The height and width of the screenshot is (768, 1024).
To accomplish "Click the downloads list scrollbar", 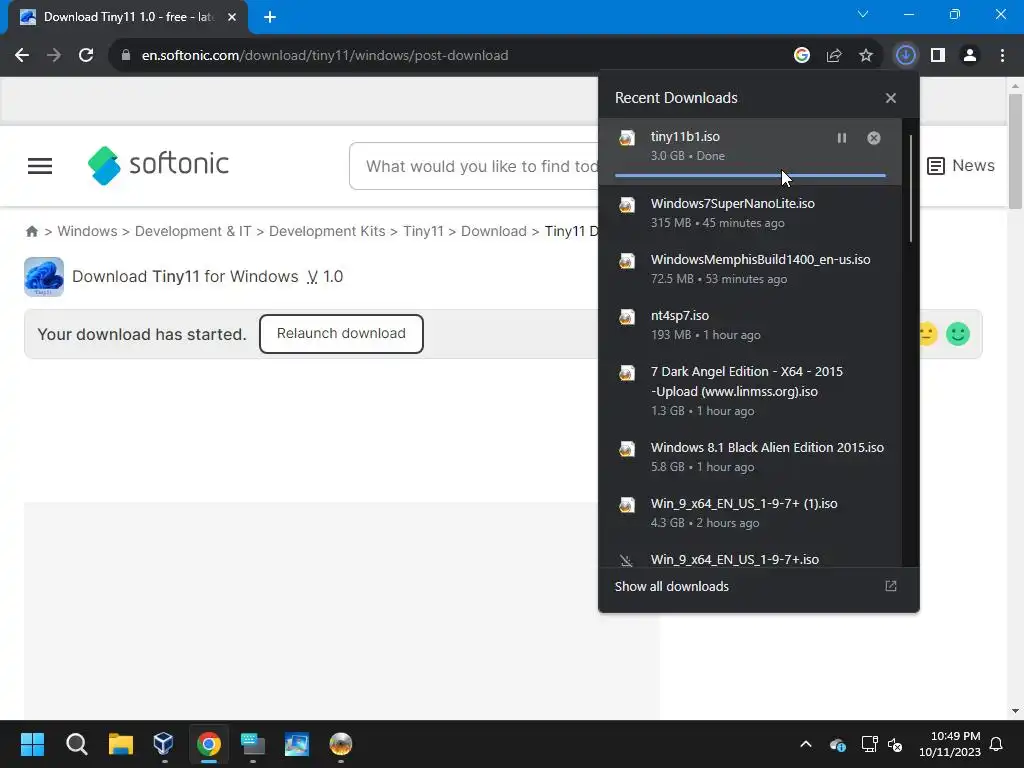I will click(910, 189).
